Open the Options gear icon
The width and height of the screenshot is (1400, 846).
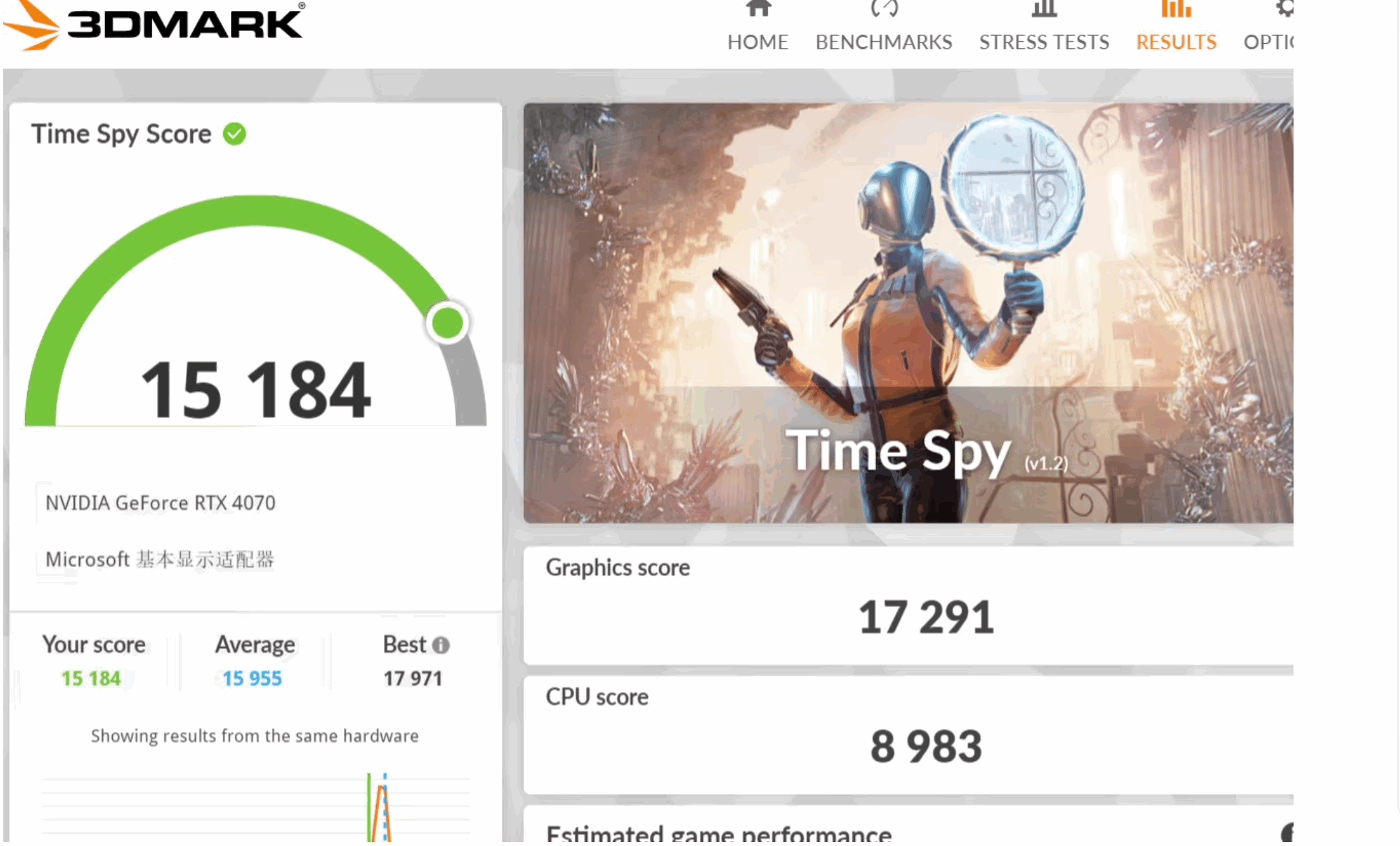1284,8
